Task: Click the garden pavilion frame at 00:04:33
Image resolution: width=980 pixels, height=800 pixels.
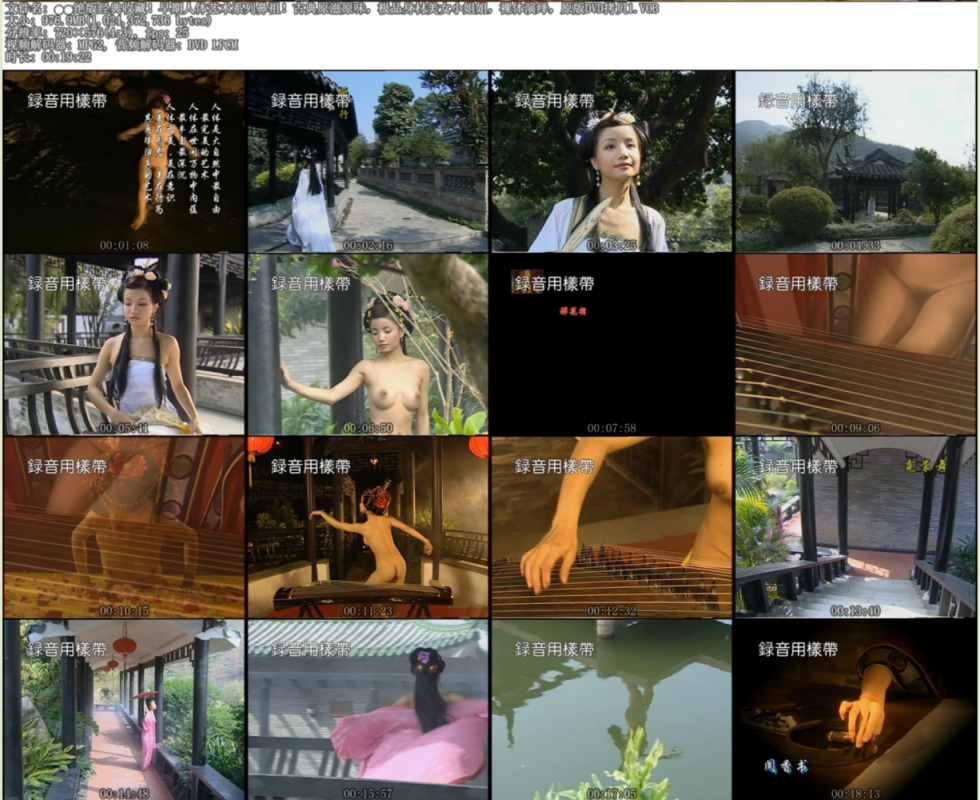Action: tap(855, 161)
